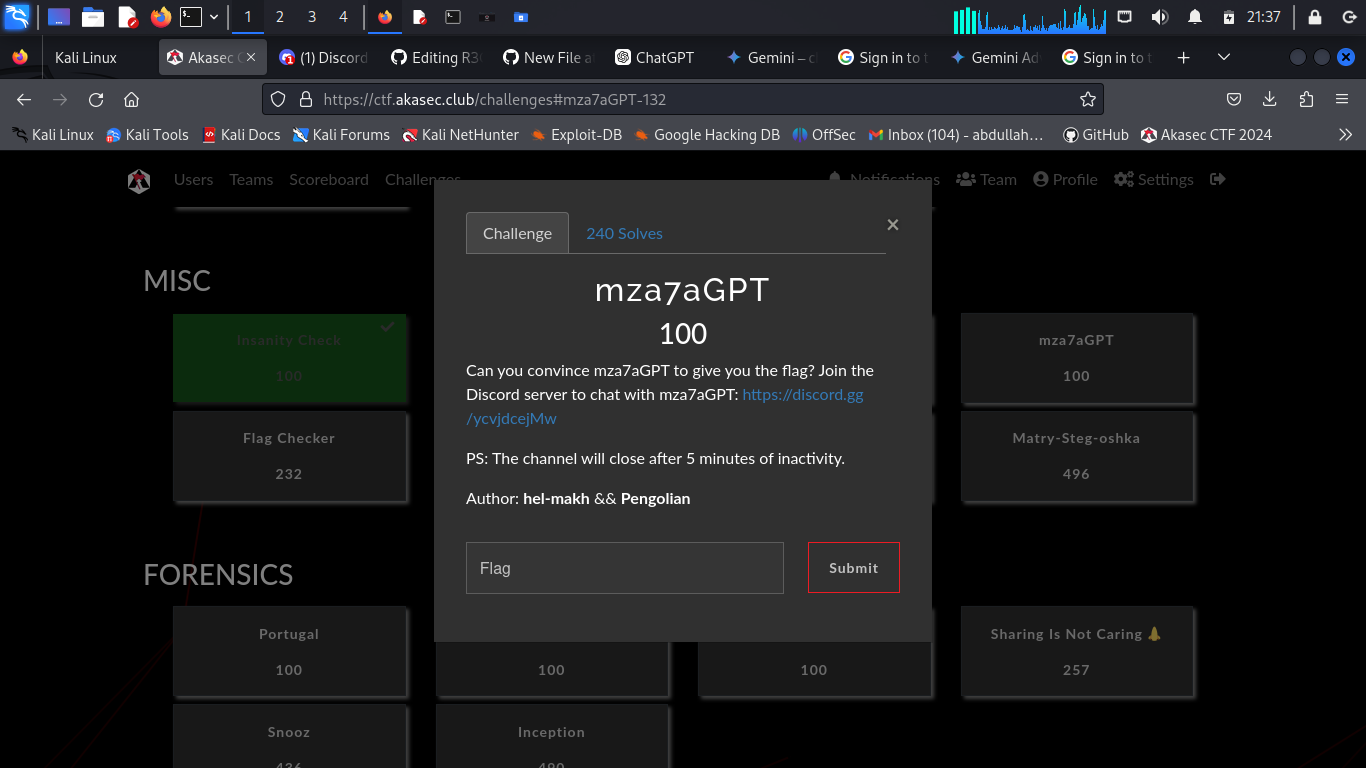This screenshot has width=1366, height=768.
Task: Switch to workspace 4
Action: [344, 17]
